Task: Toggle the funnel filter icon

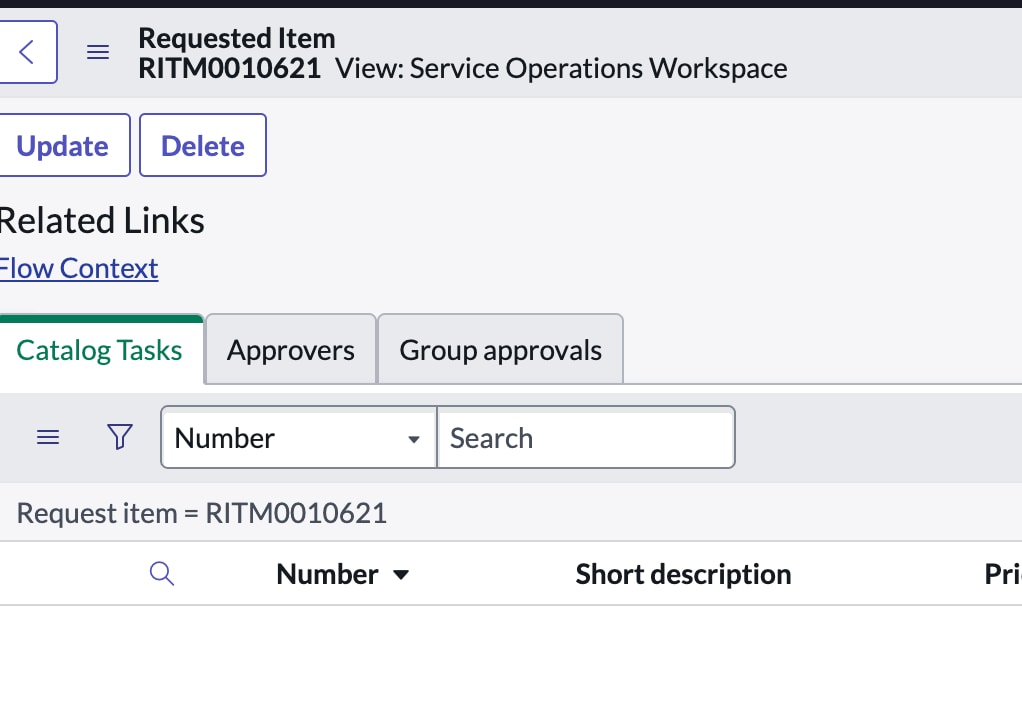Action: click(120, 437)
